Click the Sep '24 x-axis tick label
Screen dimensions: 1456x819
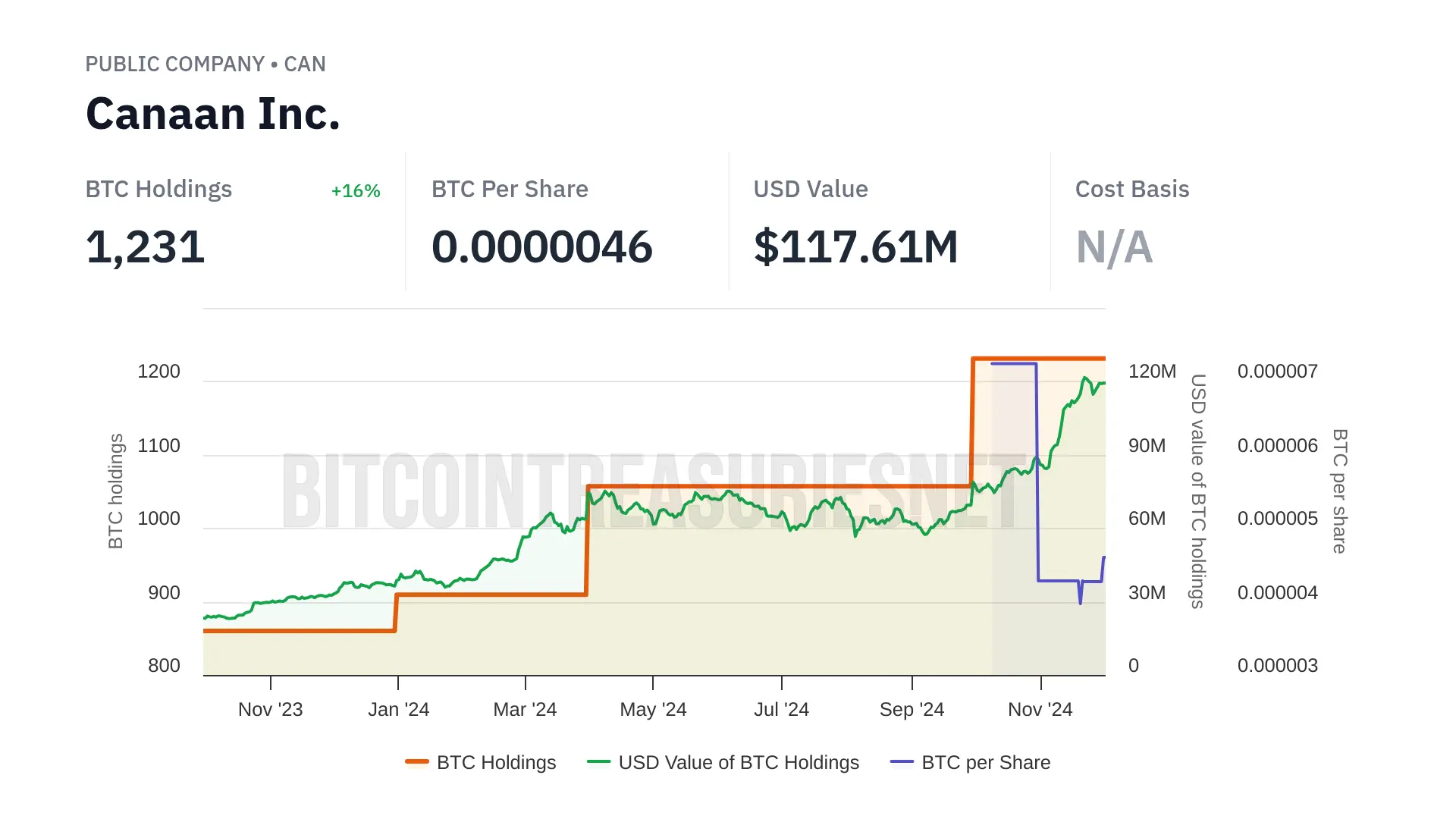912,709
